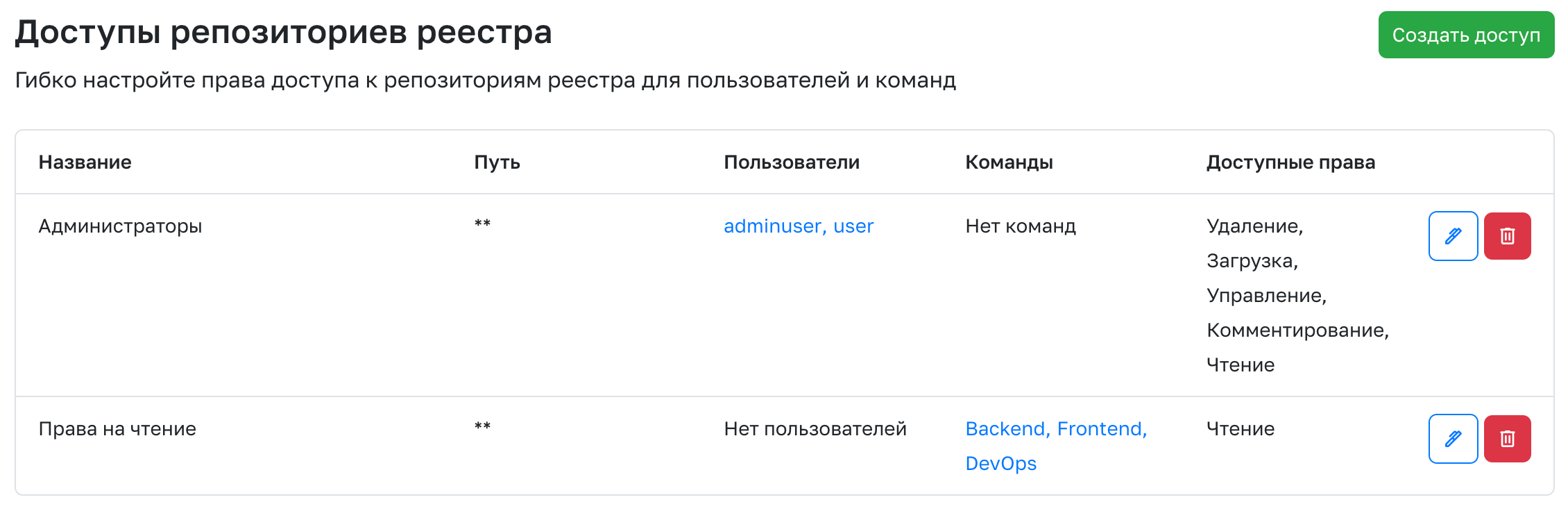This screenshot has width=1568, height=511.
Task: Open the DevOps team link
Action: tap(1000, 464)
